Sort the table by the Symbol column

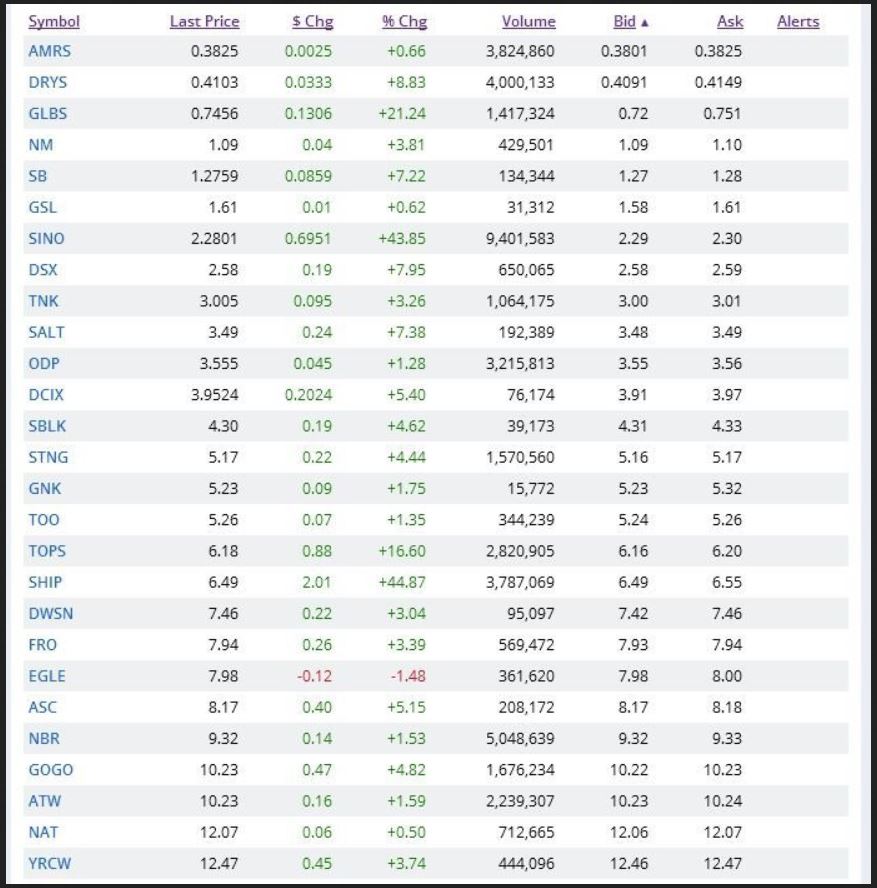click(54, 22)
